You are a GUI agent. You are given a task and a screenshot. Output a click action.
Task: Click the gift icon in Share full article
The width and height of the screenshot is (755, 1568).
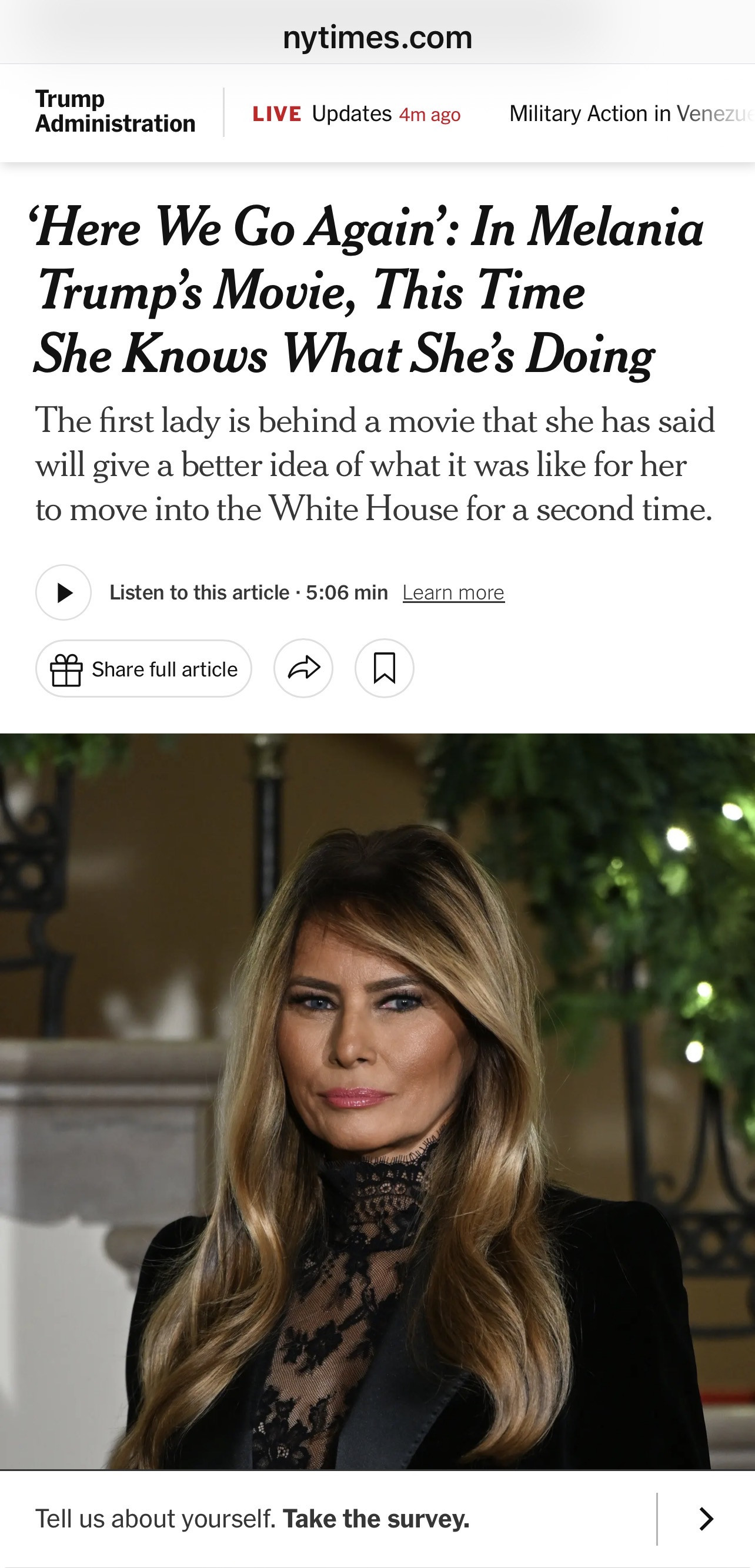pyautogui.click(x=66, y=669)
